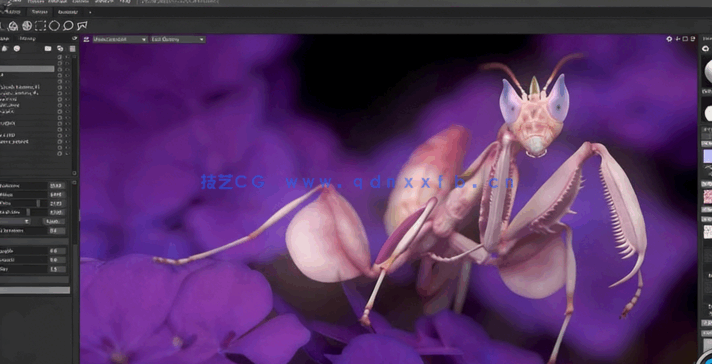The height and width of the screenshot is (364, 712).
Task: Toggle circle marker of topmost layer row
Action: tap(59, 57)
